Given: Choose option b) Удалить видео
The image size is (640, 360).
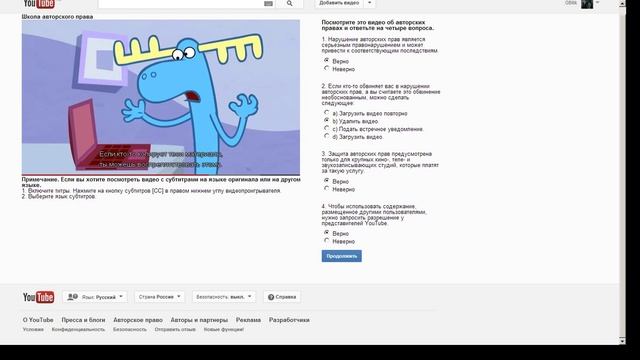Looking at the screenshot, I should coord(327,120).
